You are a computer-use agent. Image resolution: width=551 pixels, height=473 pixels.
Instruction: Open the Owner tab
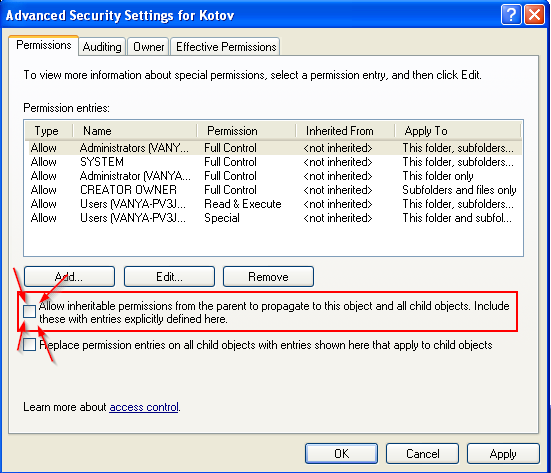148,47
